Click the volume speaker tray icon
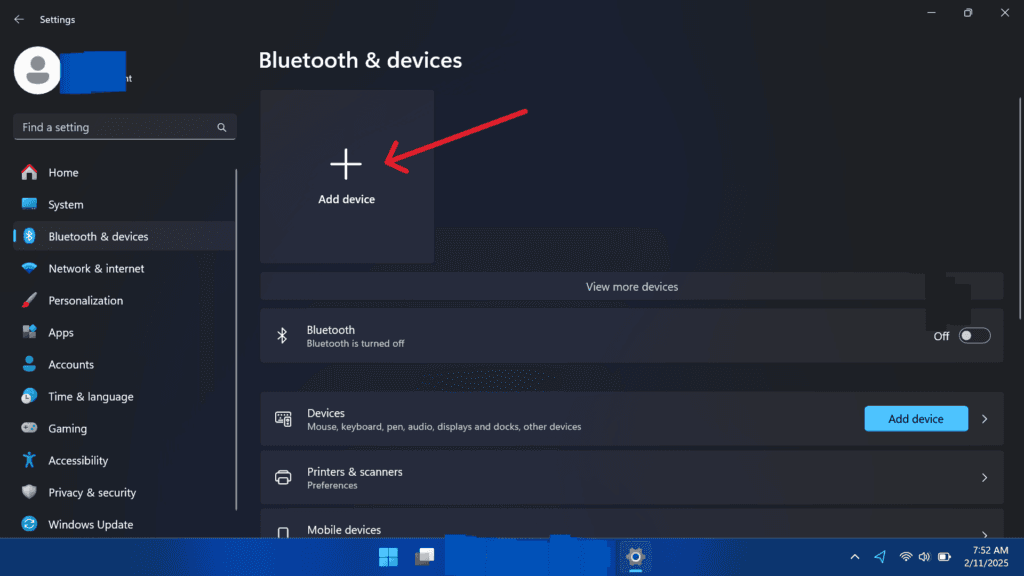Viewport: 1024px width, 576px height. [x=924, y=557]
